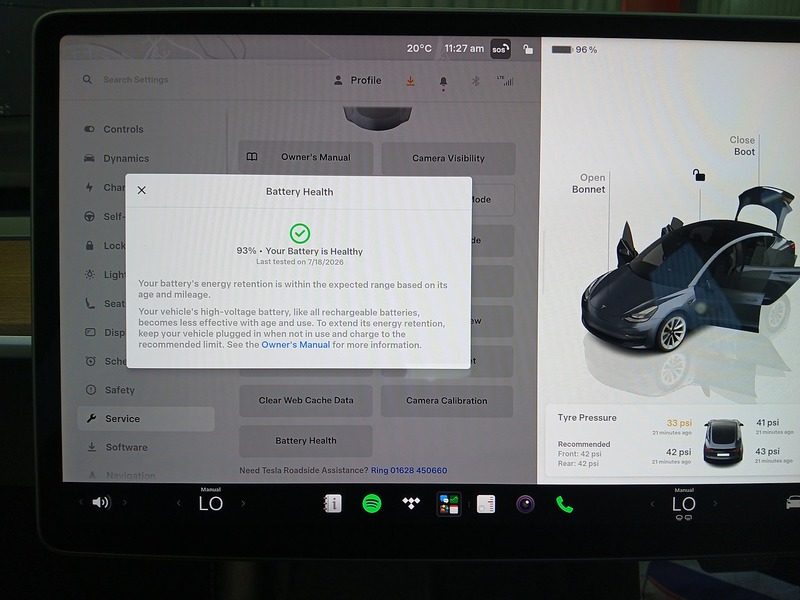
Task: Open Spotify app
Action: 371,504
